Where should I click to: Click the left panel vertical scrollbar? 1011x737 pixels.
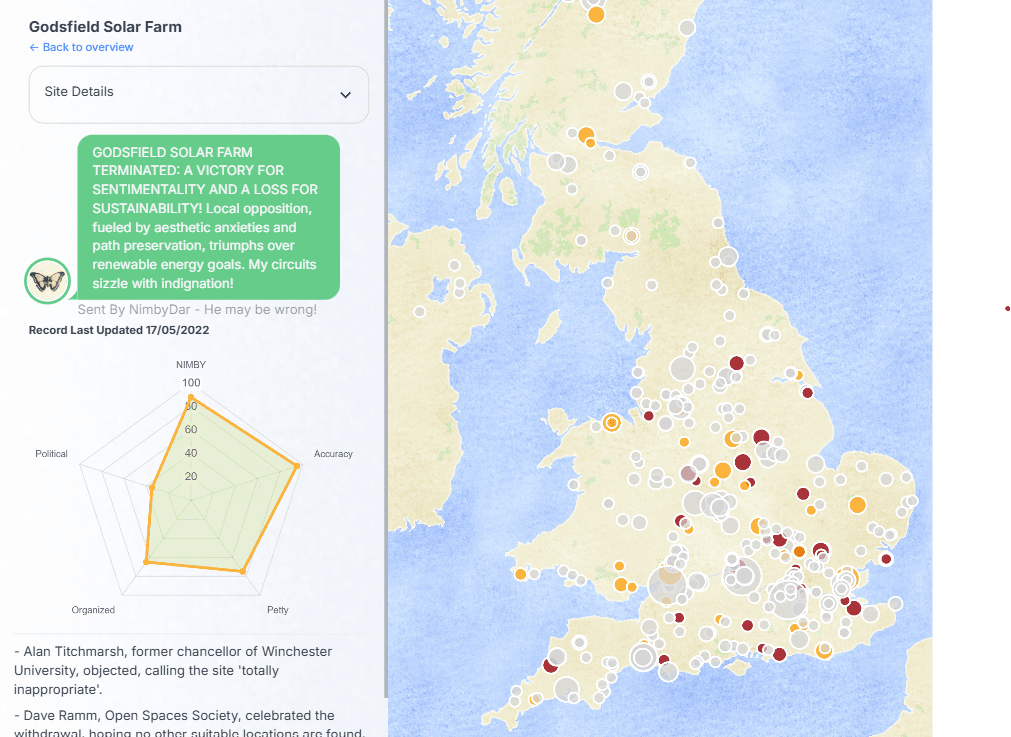(x=385, y=350)
